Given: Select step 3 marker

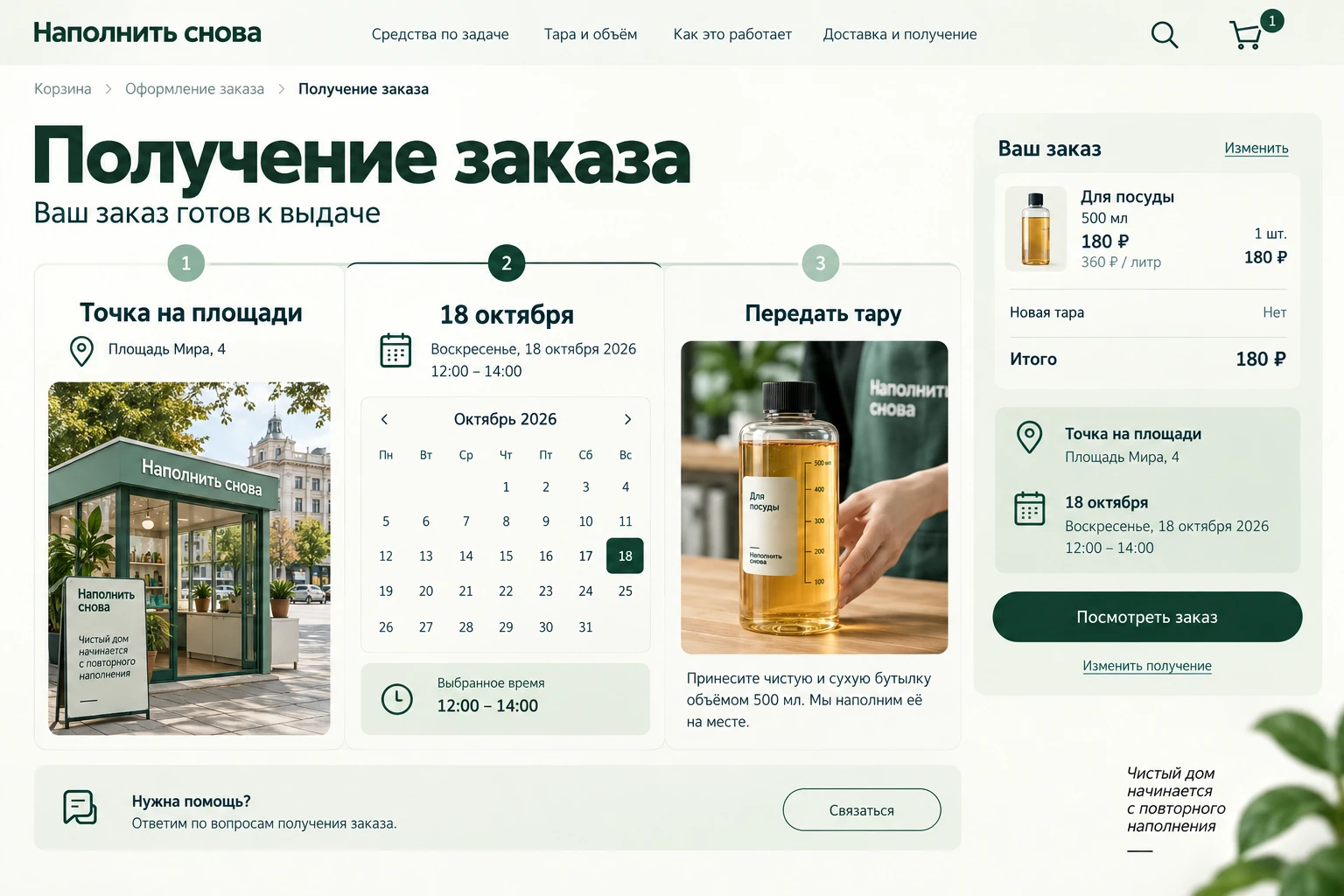Looking at the screenshot, I should [820, 262].
